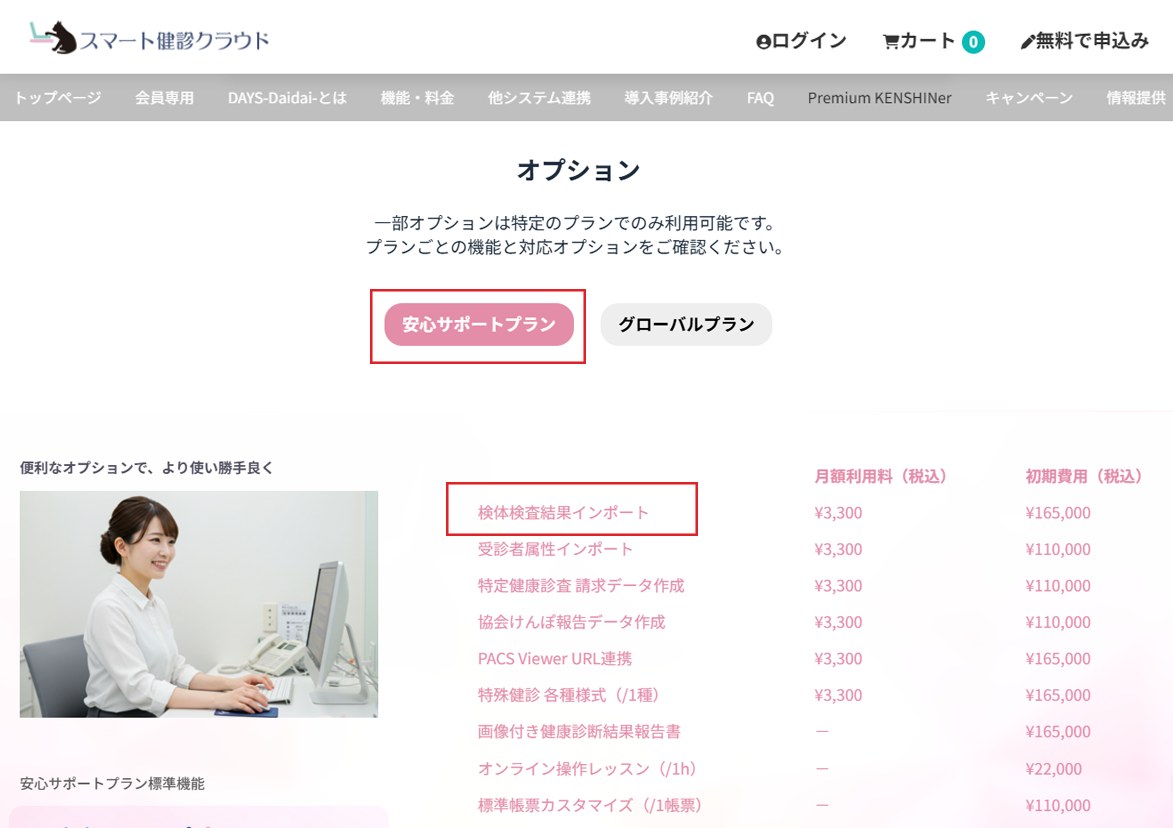This screenshot has width=1173, height=828.
Task: Click the office worker photo
Action: [x=199, y=604]
